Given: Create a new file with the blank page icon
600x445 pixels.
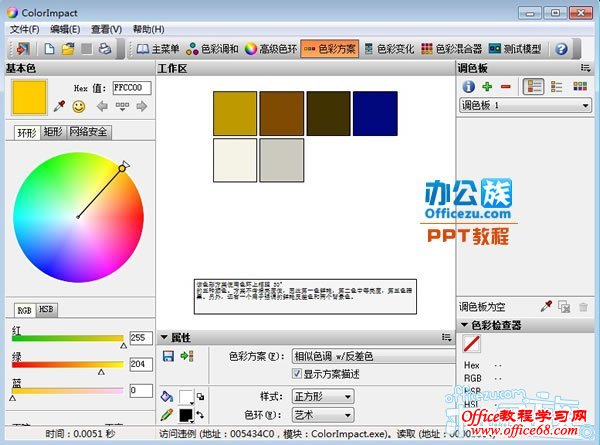Looking at the screenshot, I should click(49, 49).
